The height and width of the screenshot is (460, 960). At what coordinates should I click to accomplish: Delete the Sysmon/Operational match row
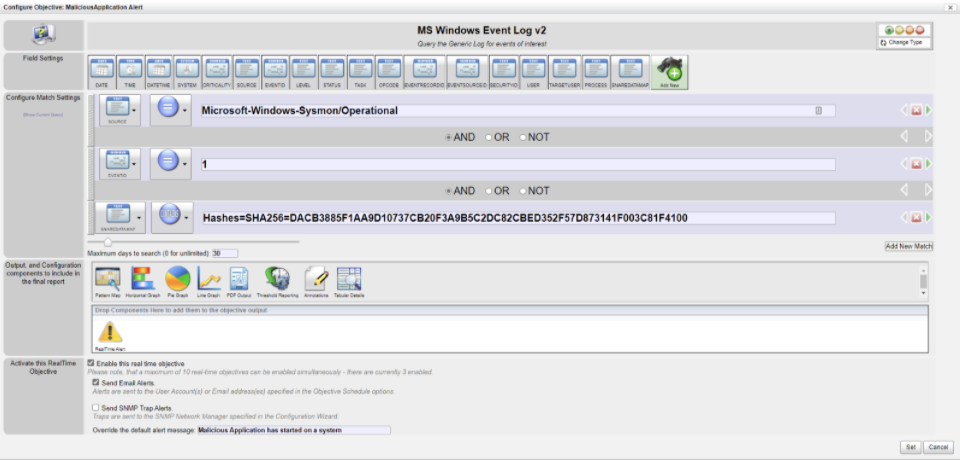(x=916, y=110)
